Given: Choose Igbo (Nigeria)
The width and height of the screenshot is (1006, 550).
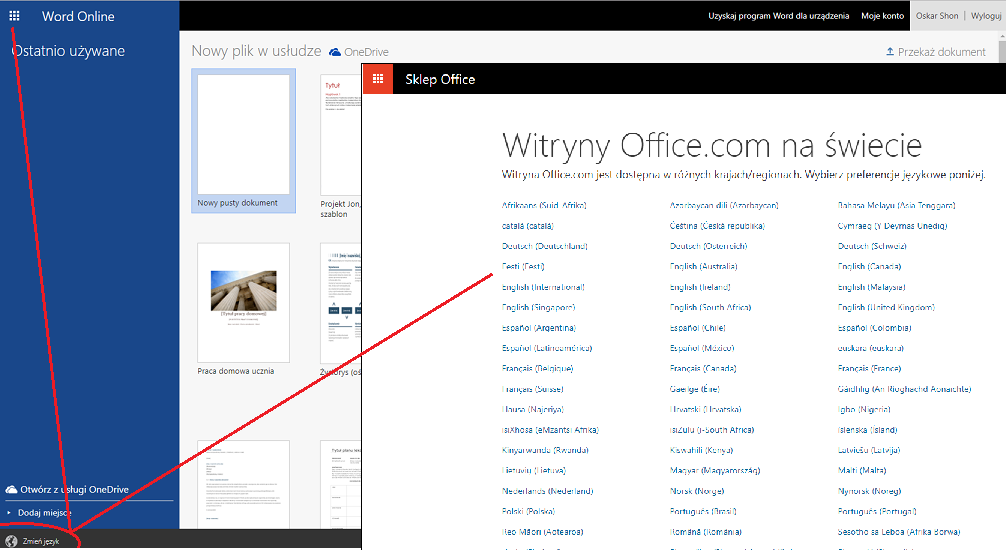Looking at the screenshot, I should tap(864, 409).
